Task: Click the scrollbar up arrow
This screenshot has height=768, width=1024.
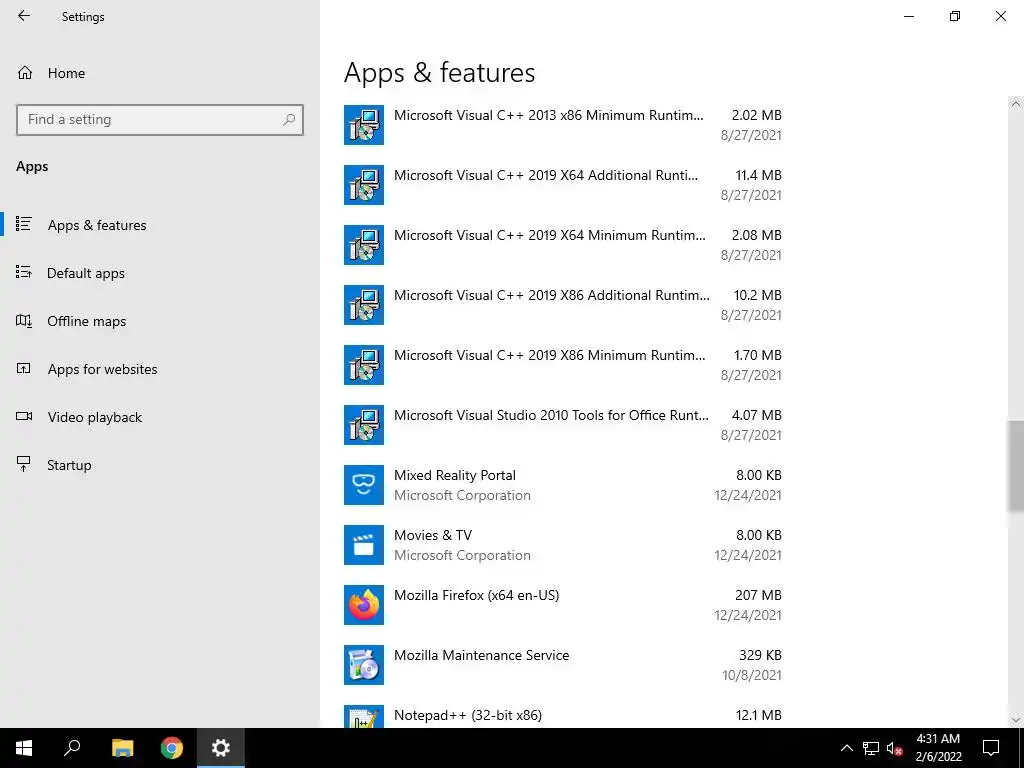Action: coord(1016,104)
